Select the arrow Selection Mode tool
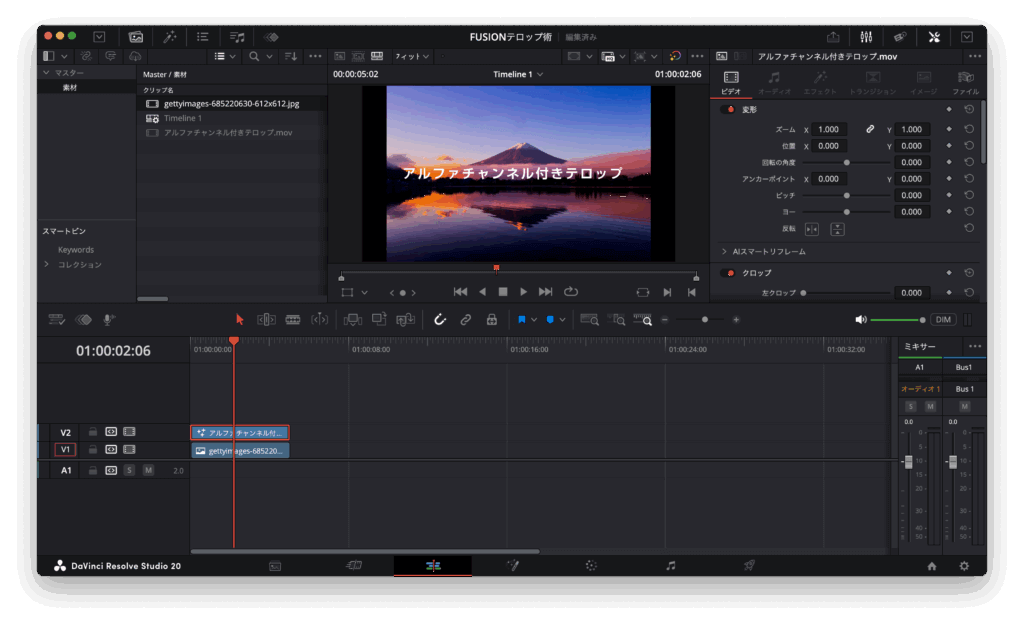This screenshot has height=625, width=1024. tap(239, 320)
